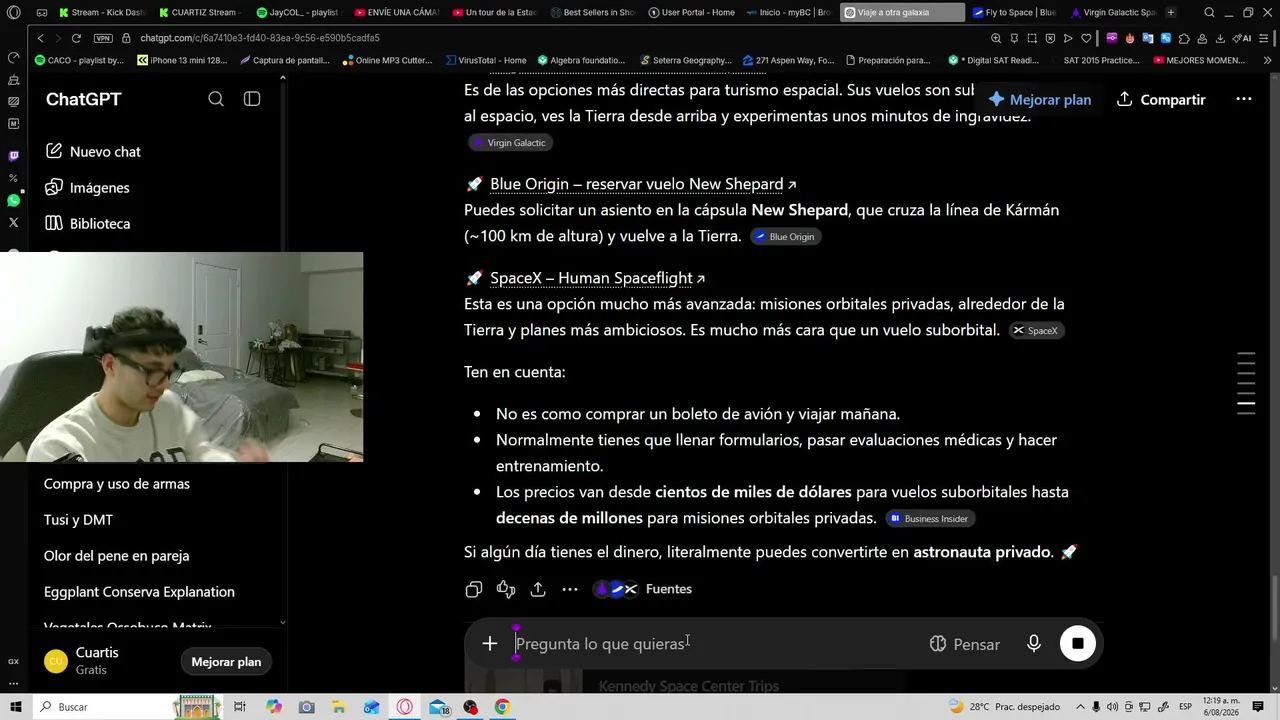This screenshot has width=1280, height=720.
Task: Open the Windows Start menu
Action: 16,707
